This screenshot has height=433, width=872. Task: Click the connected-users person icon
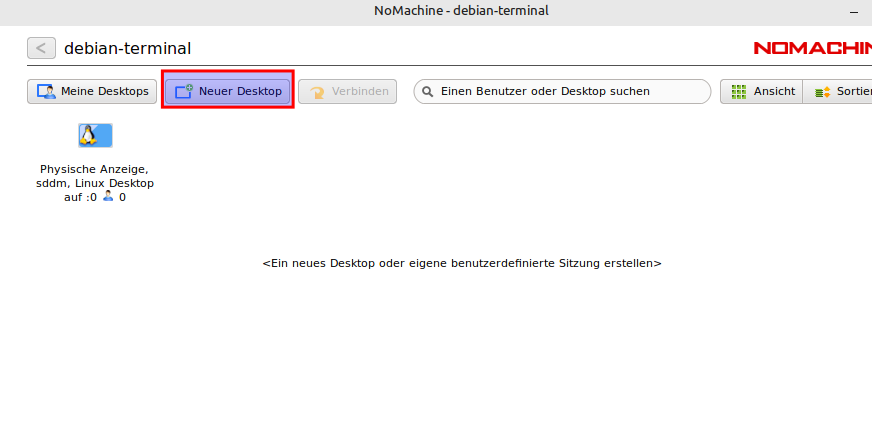point(109,197)
